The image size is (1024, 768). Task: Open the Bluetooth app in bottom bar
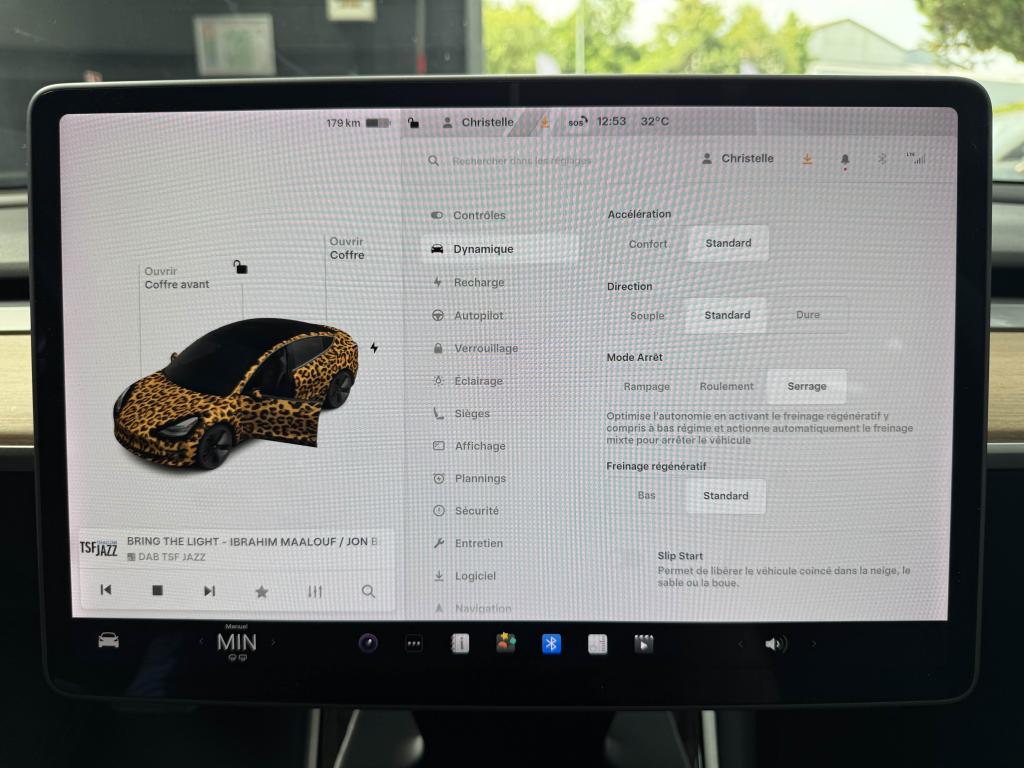[551, 644]
